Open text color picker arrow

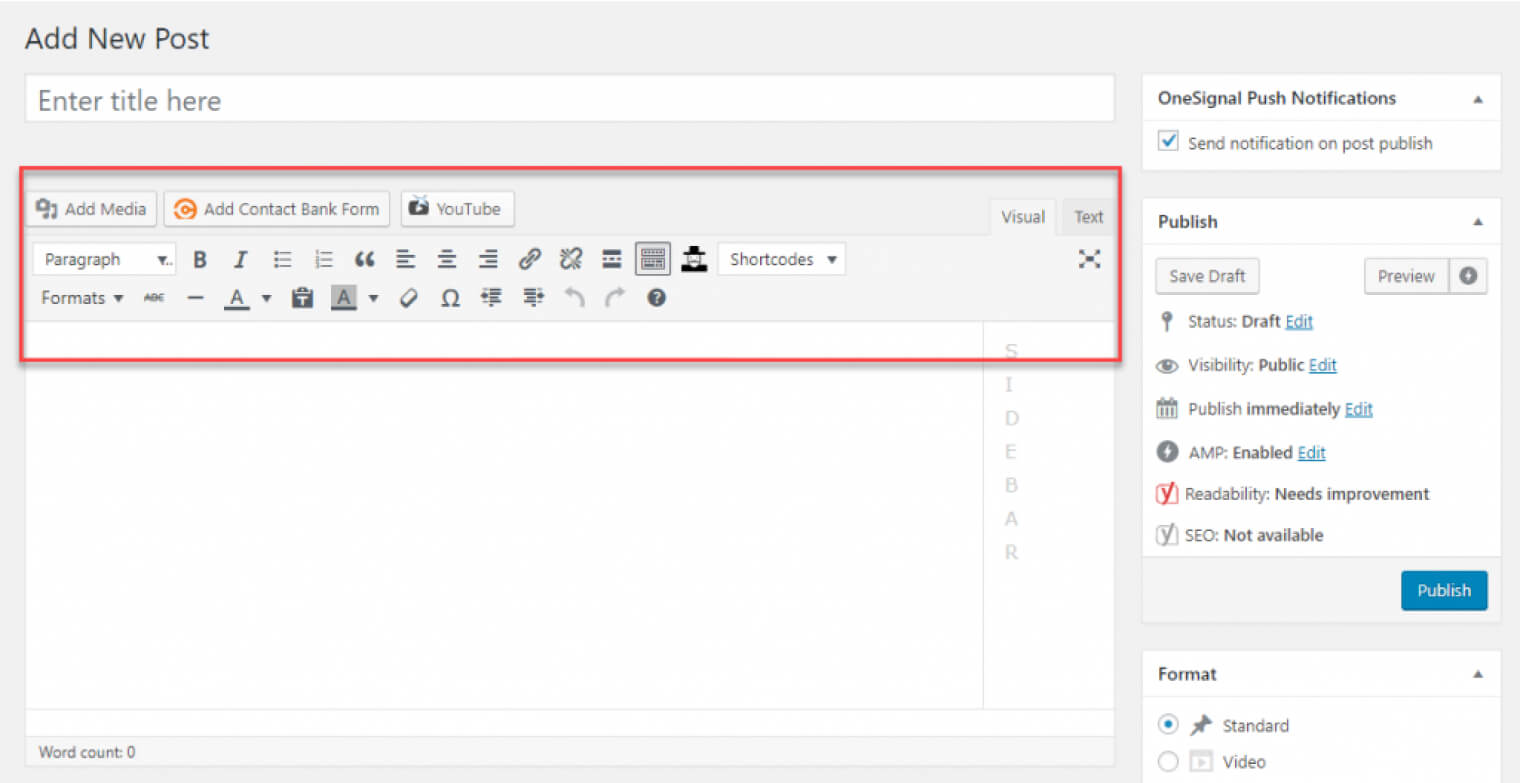coord(266,298)
